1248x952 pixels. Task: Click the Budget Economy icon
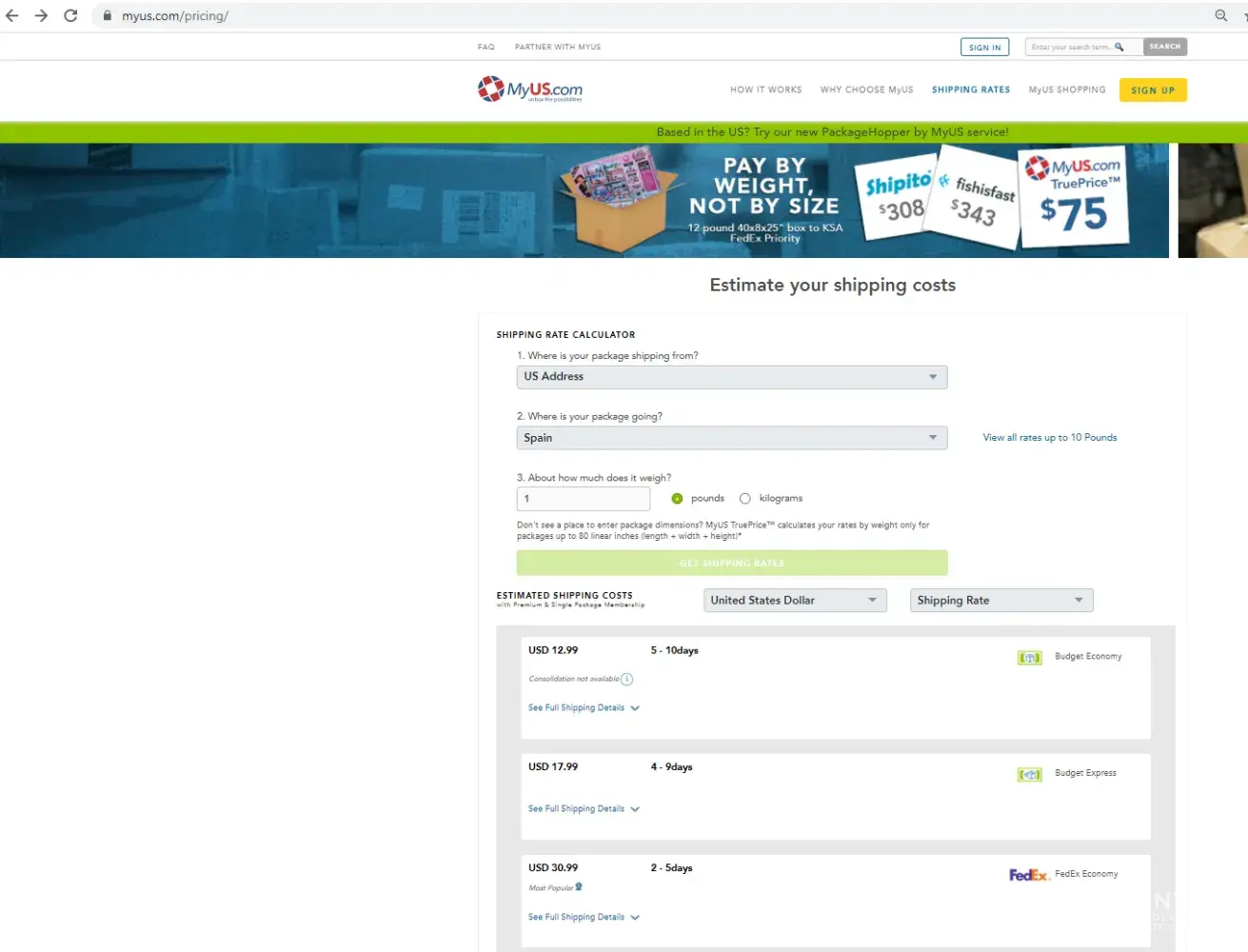pyautogui.click(x=1029, y=658)
